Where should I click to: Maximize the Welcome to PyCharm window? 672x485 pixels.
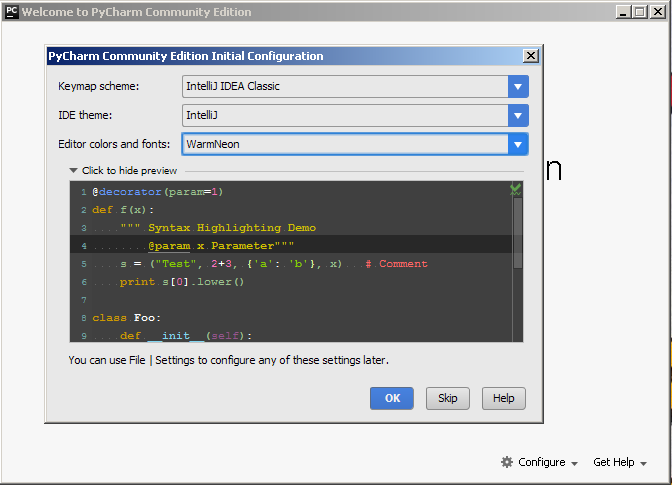640,12
